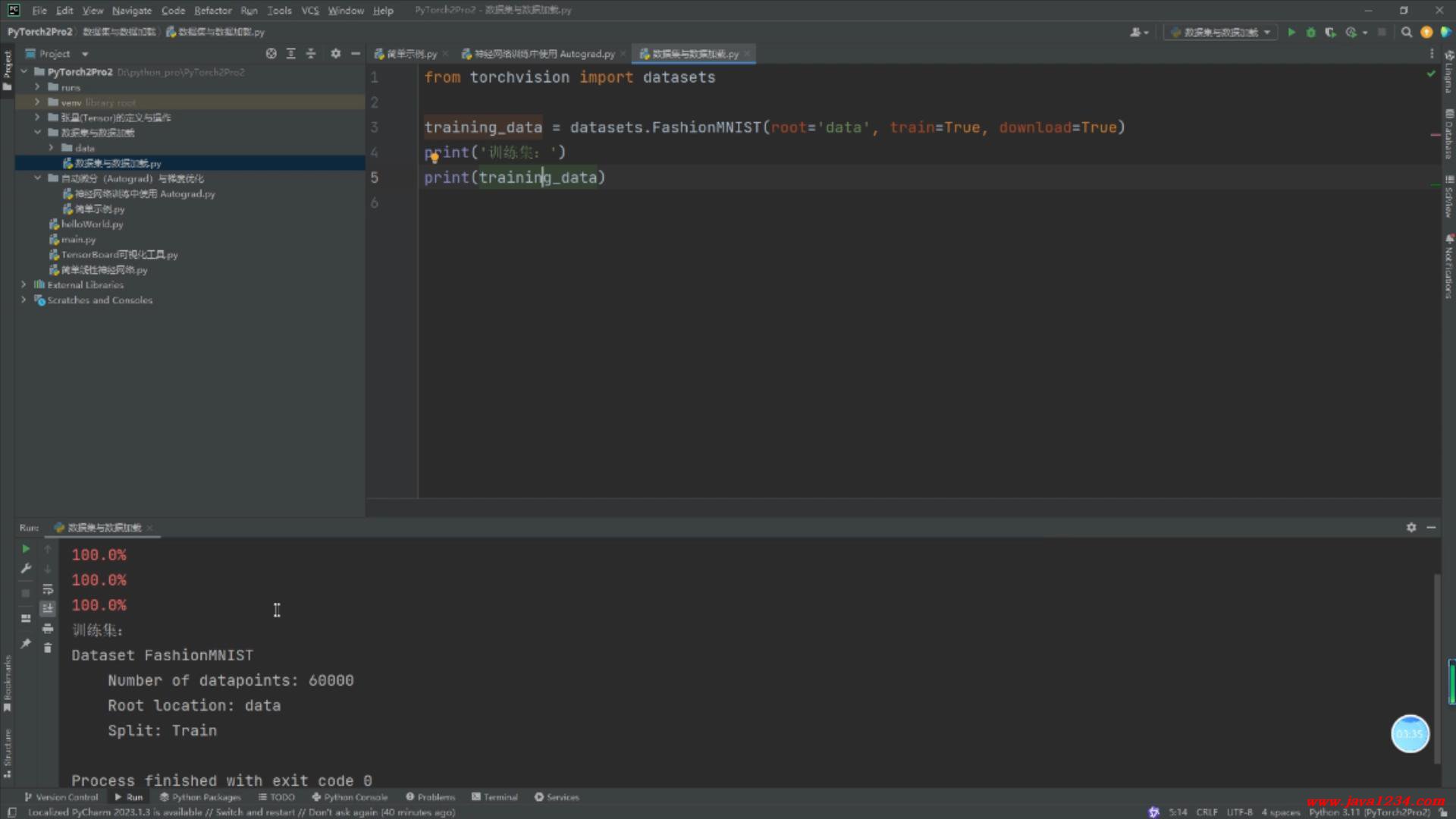Viewport: 1456px width, 819px height.
Task: Open Search Everywhere magnifier icon
Action: [1407, 32]
